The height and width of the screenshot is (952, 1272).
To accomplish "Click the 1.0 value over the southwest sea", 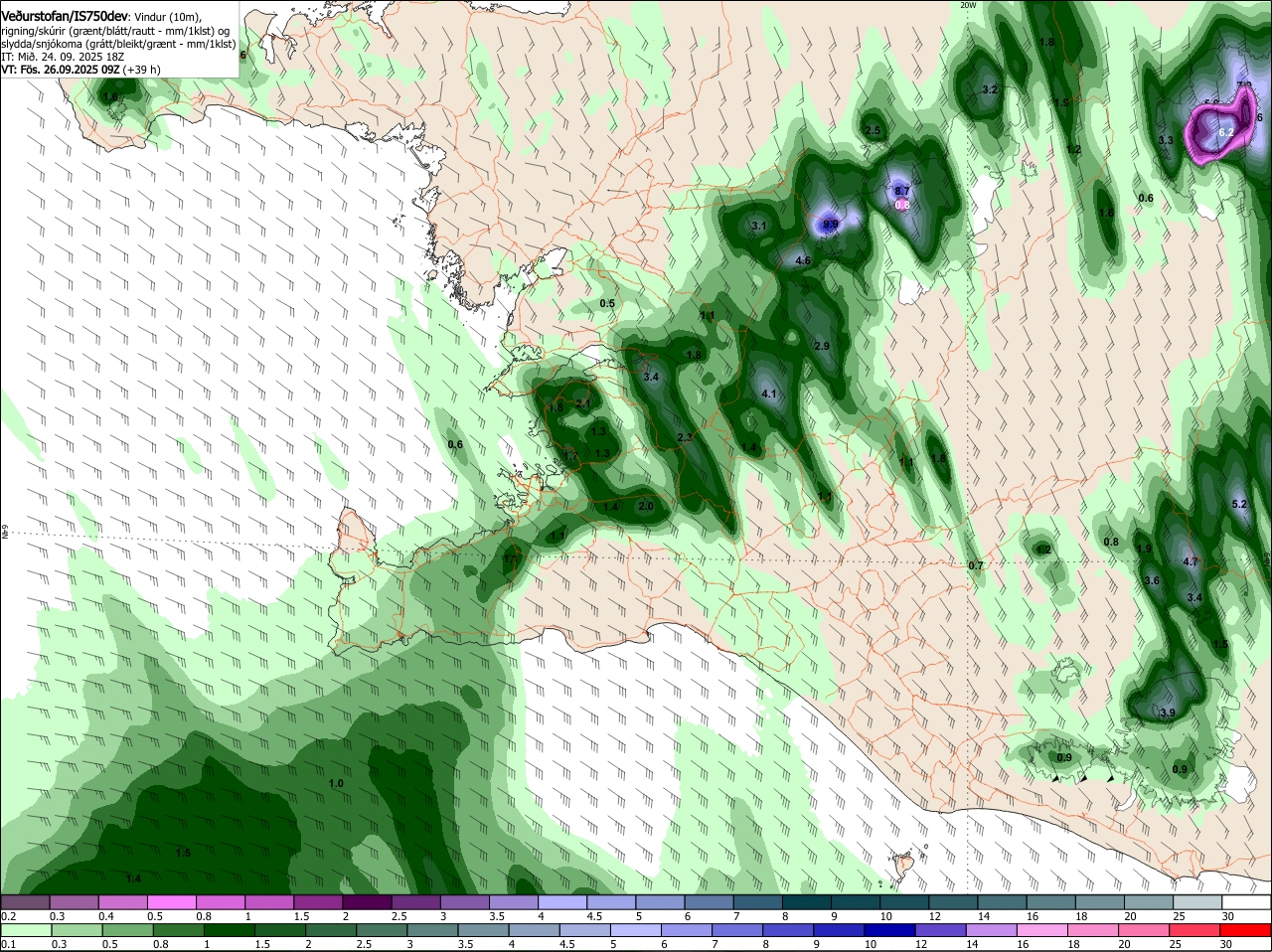I will 336,784.
